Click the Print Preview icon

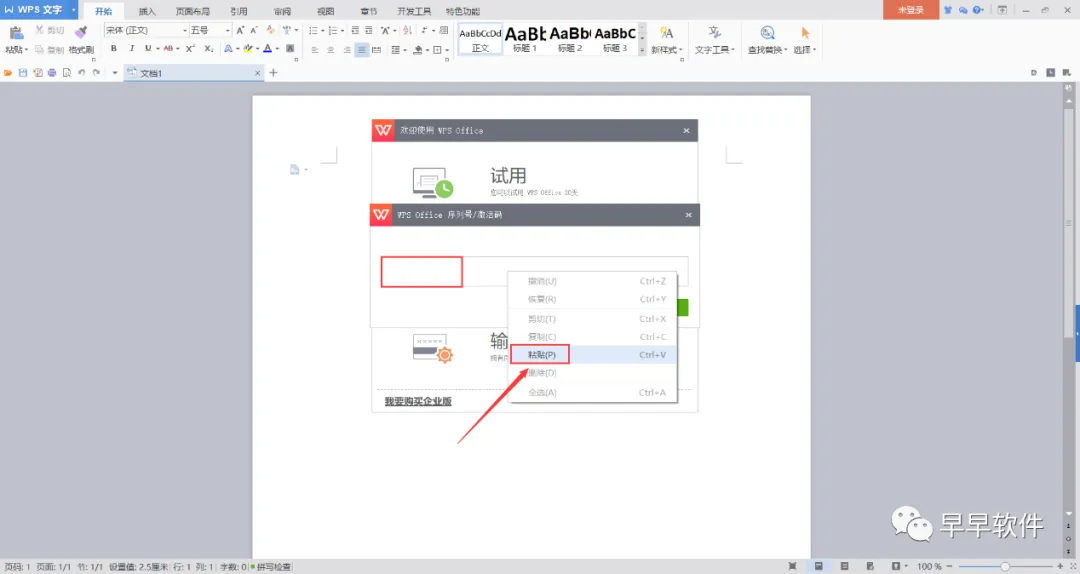pos(66,72)
